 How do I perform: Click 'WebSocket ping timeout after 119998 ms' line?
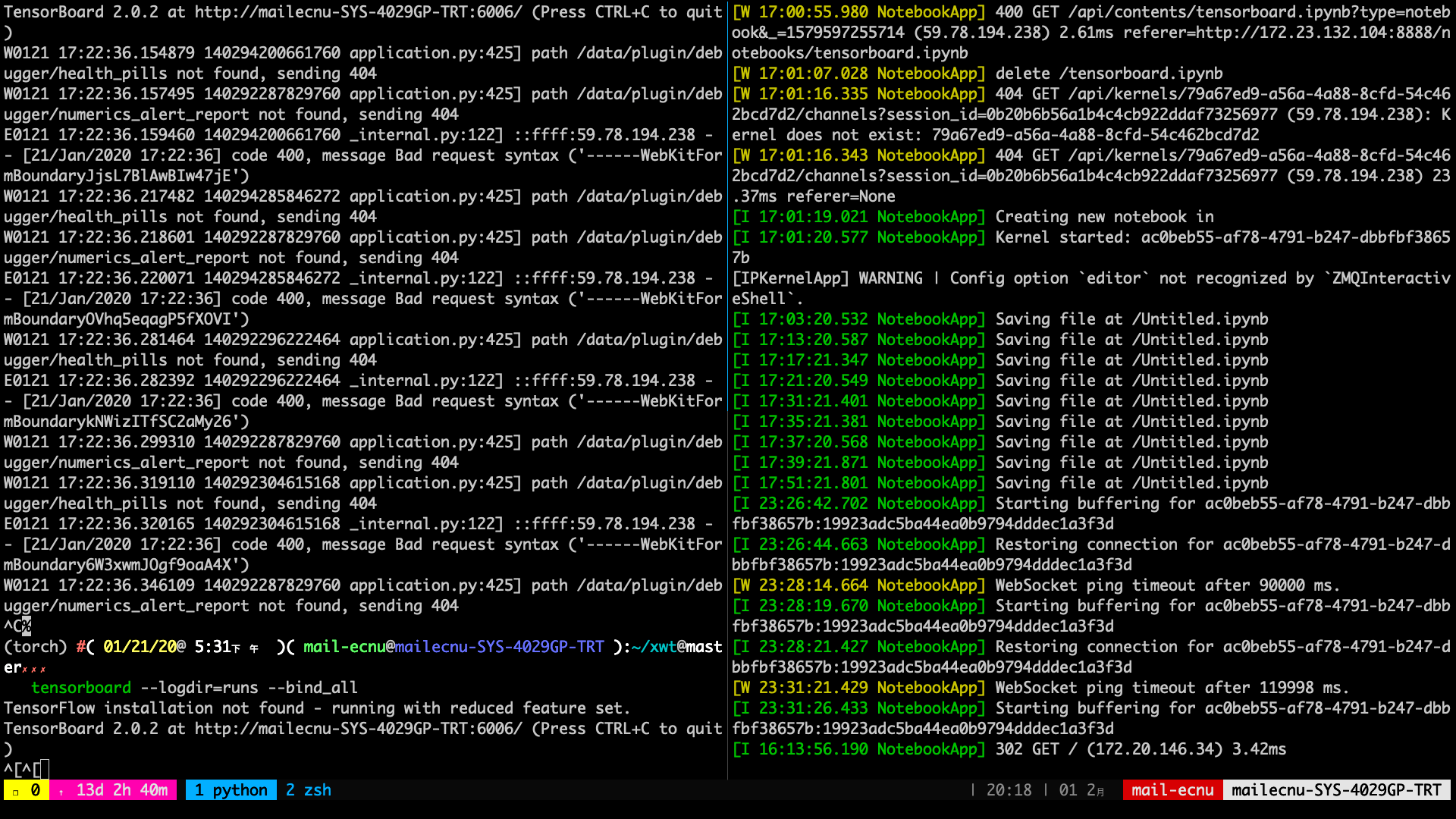[x=1172, y=688]
